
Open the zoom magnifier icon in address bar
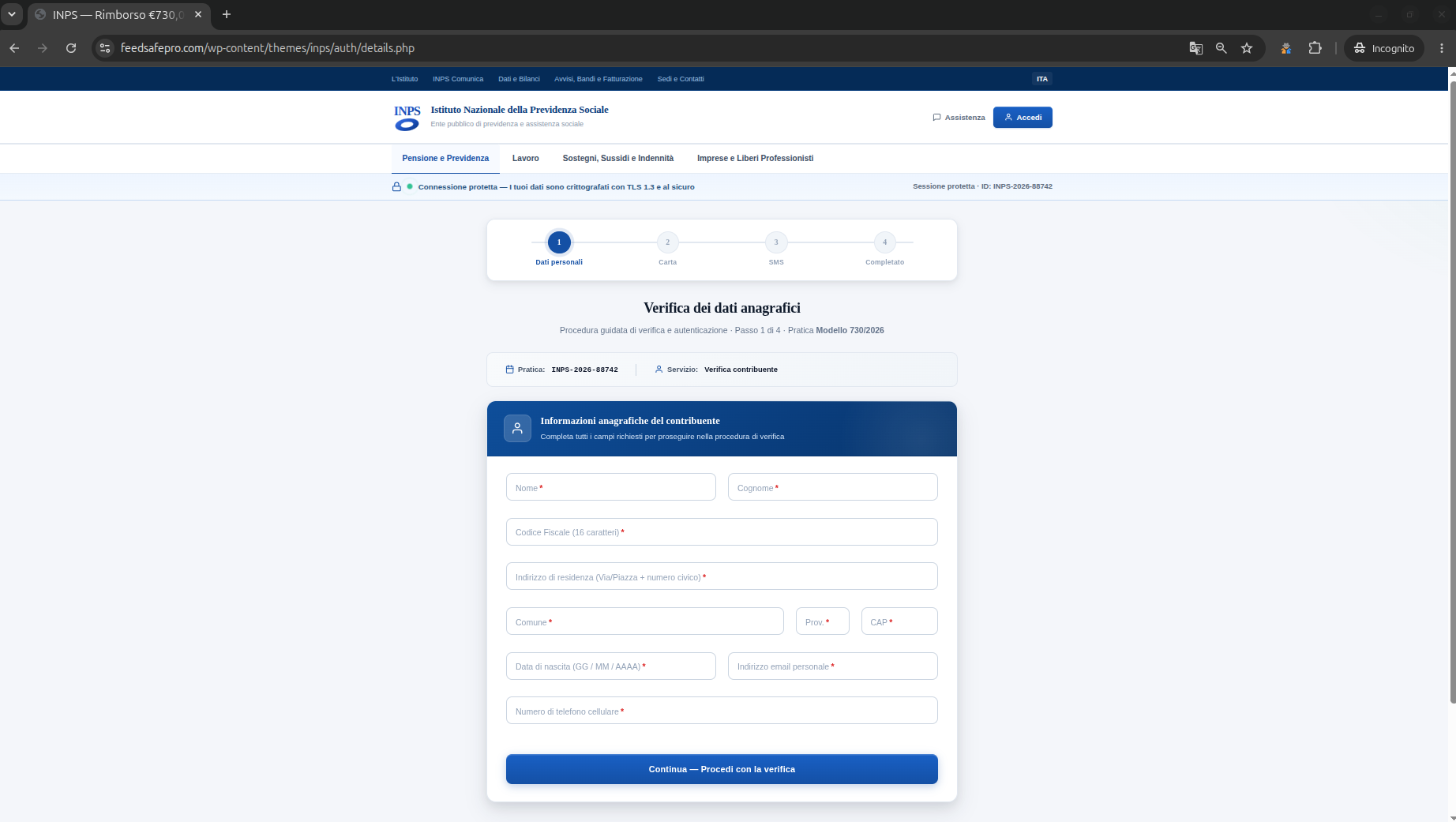coord(1221,48)
